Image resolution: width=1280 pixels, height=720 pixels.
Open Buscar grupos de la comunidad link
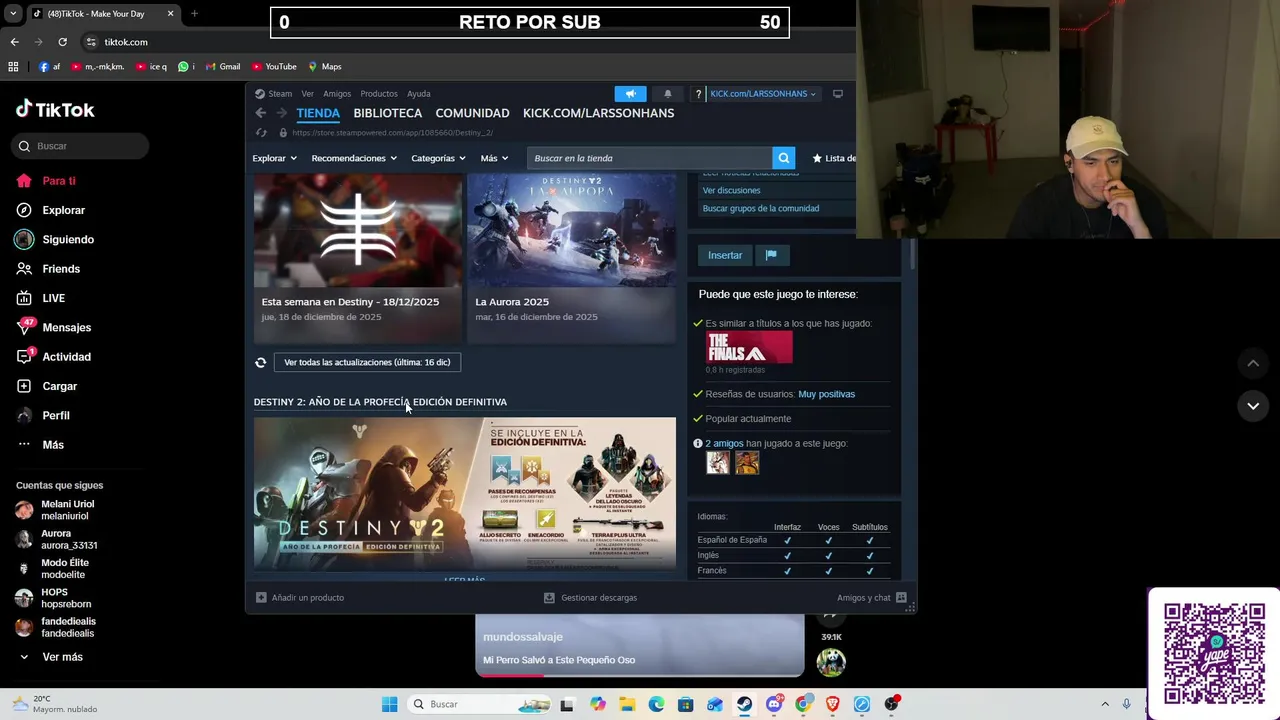(x=761, y=208)
